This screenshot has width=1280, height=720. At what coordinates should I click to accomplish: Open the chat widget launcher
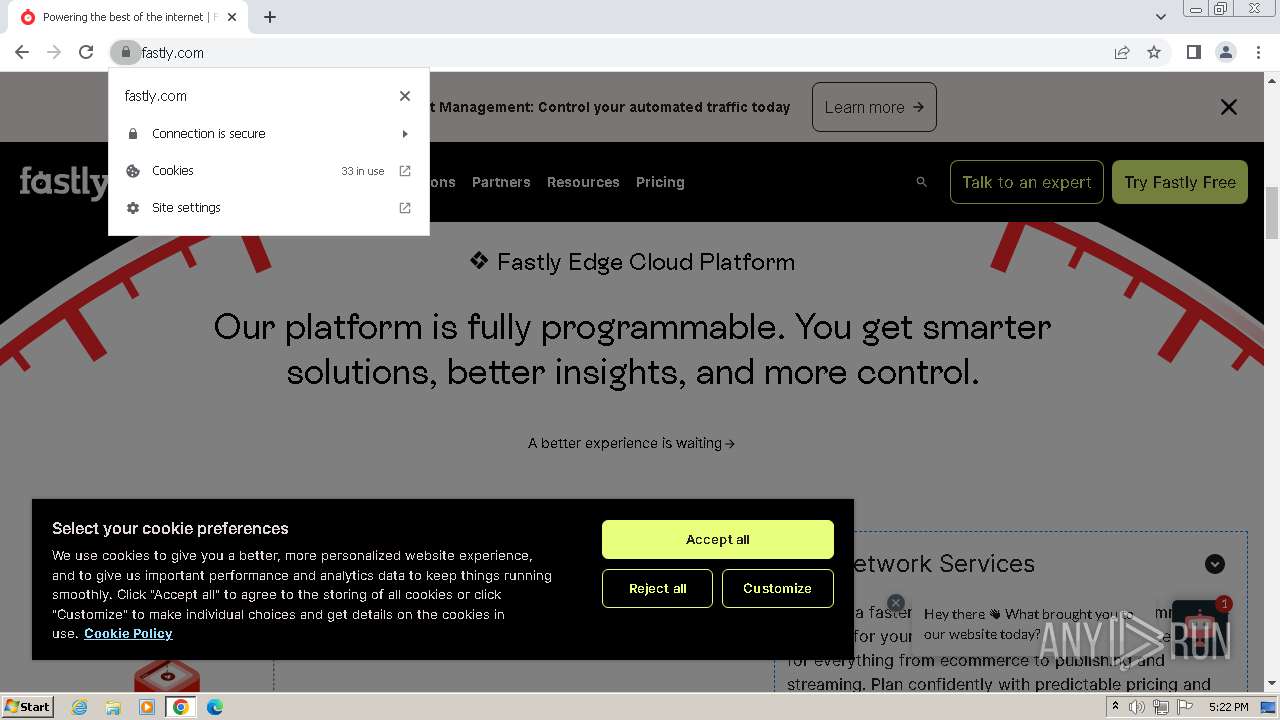click(x=1199, y=628)
